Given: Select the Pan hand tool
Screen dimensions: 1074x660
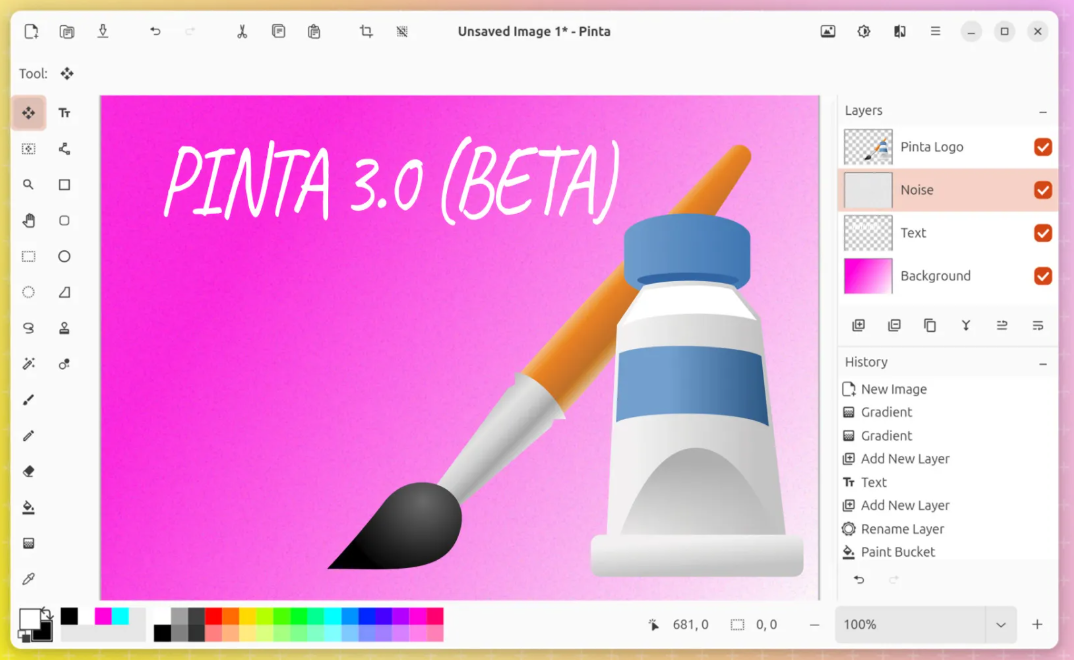Looking at the screenshot, I should (28, 220).
